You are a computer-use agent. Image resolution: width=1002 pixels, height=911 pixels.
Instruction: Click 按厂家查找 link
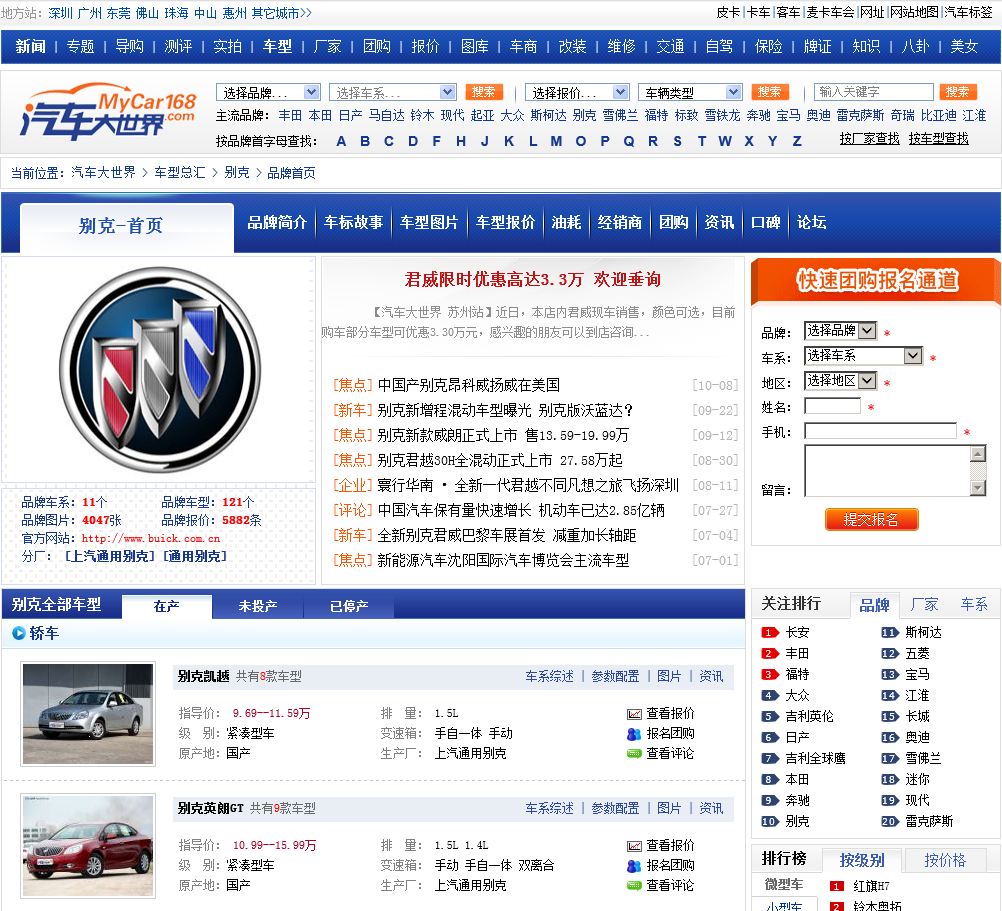[x=869, y=139]
